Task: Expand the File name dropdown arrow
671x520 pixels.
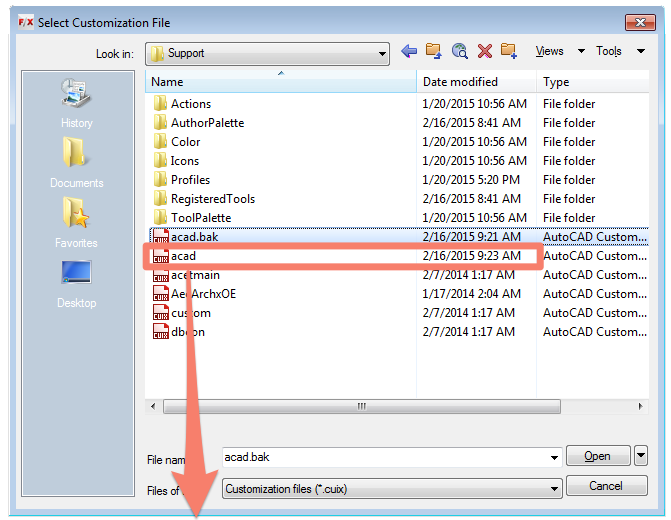Action: coord(554,458)
